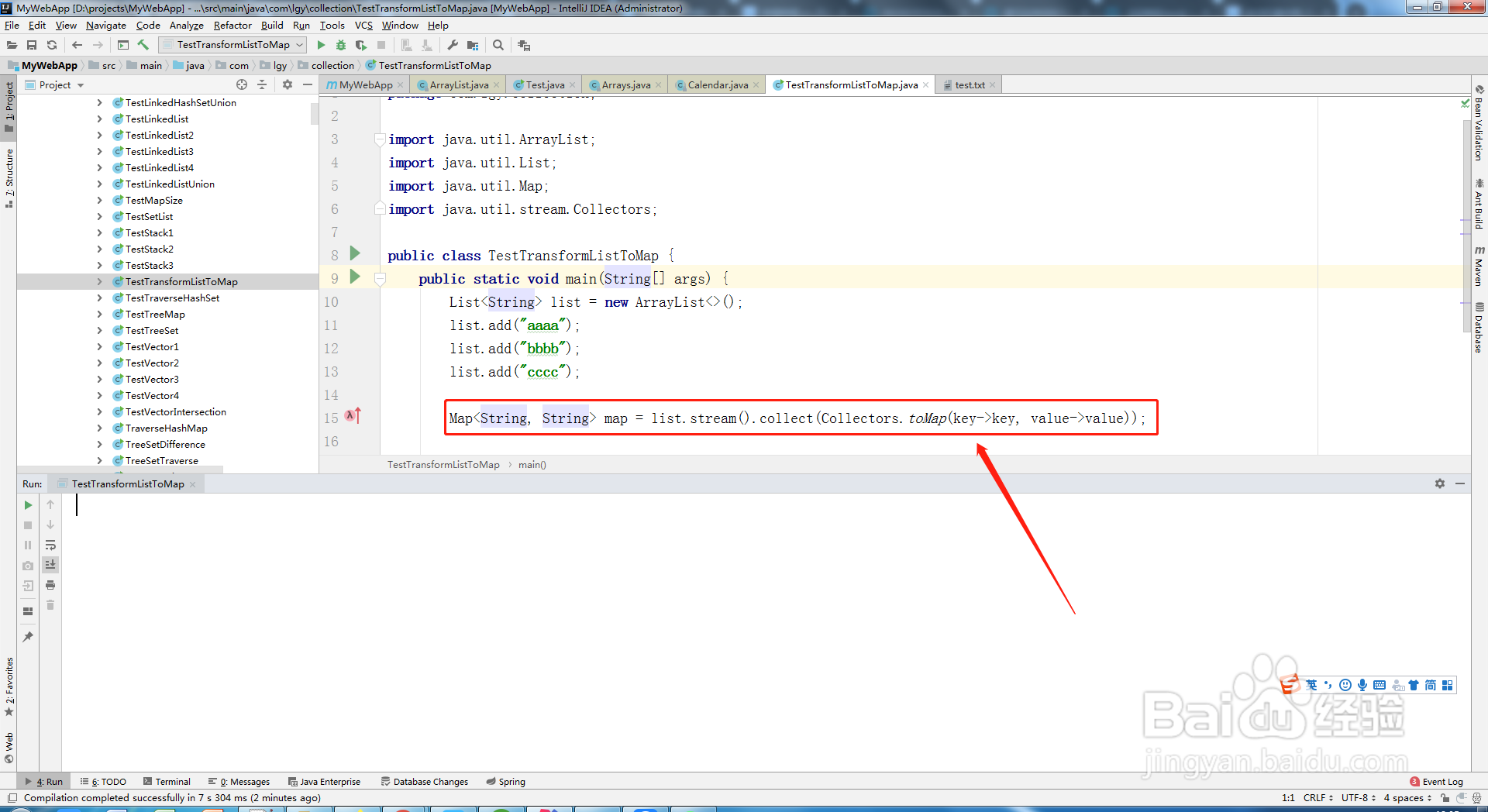Toggle the Database tool window on the right stripe
The width and height of the screenshot is (1488, 812).
pos(1479,328)
